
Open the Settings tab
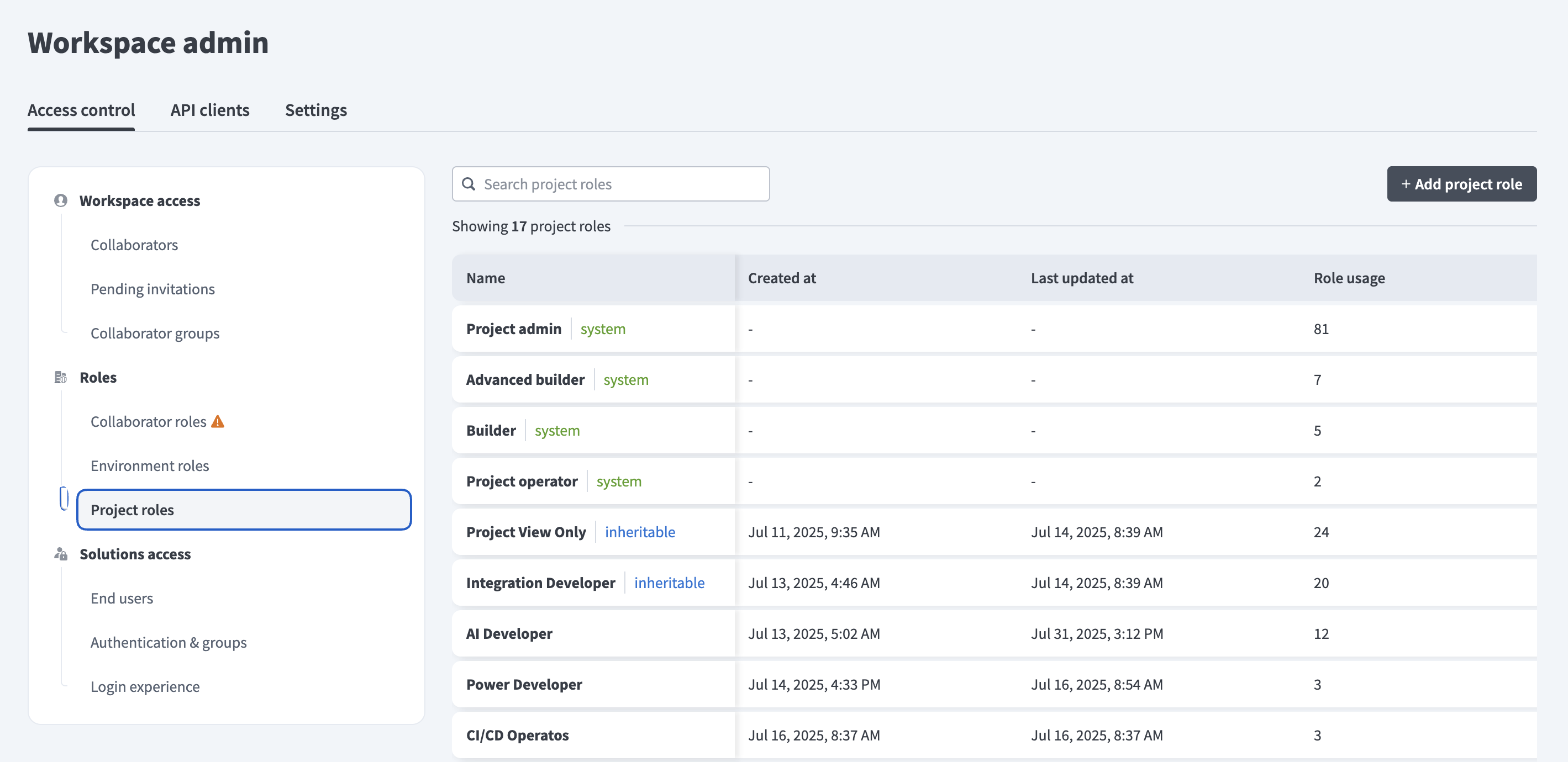coord(315,110)
